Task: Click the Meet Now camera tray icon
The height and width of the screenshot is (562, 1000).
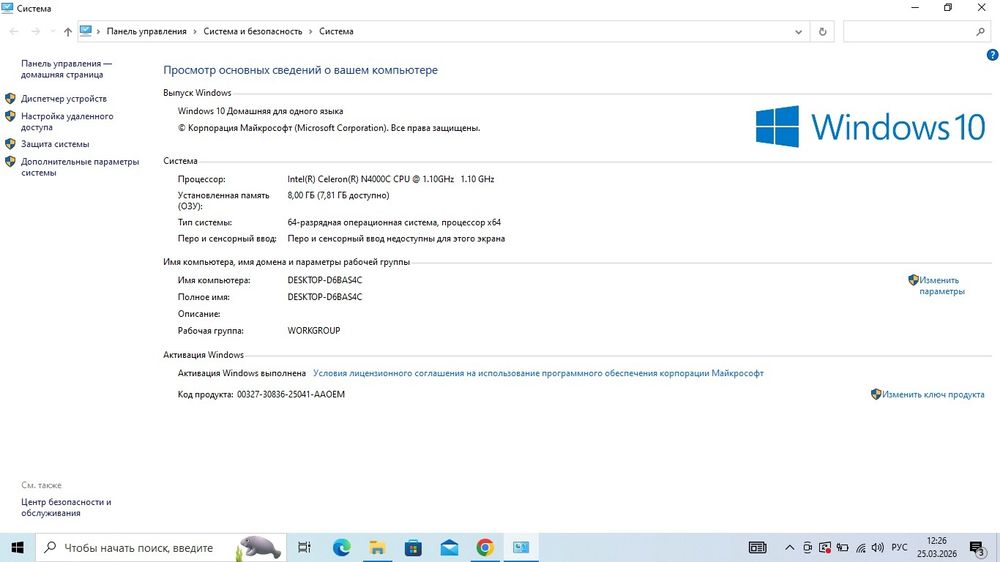Action: tap(807, 547)
